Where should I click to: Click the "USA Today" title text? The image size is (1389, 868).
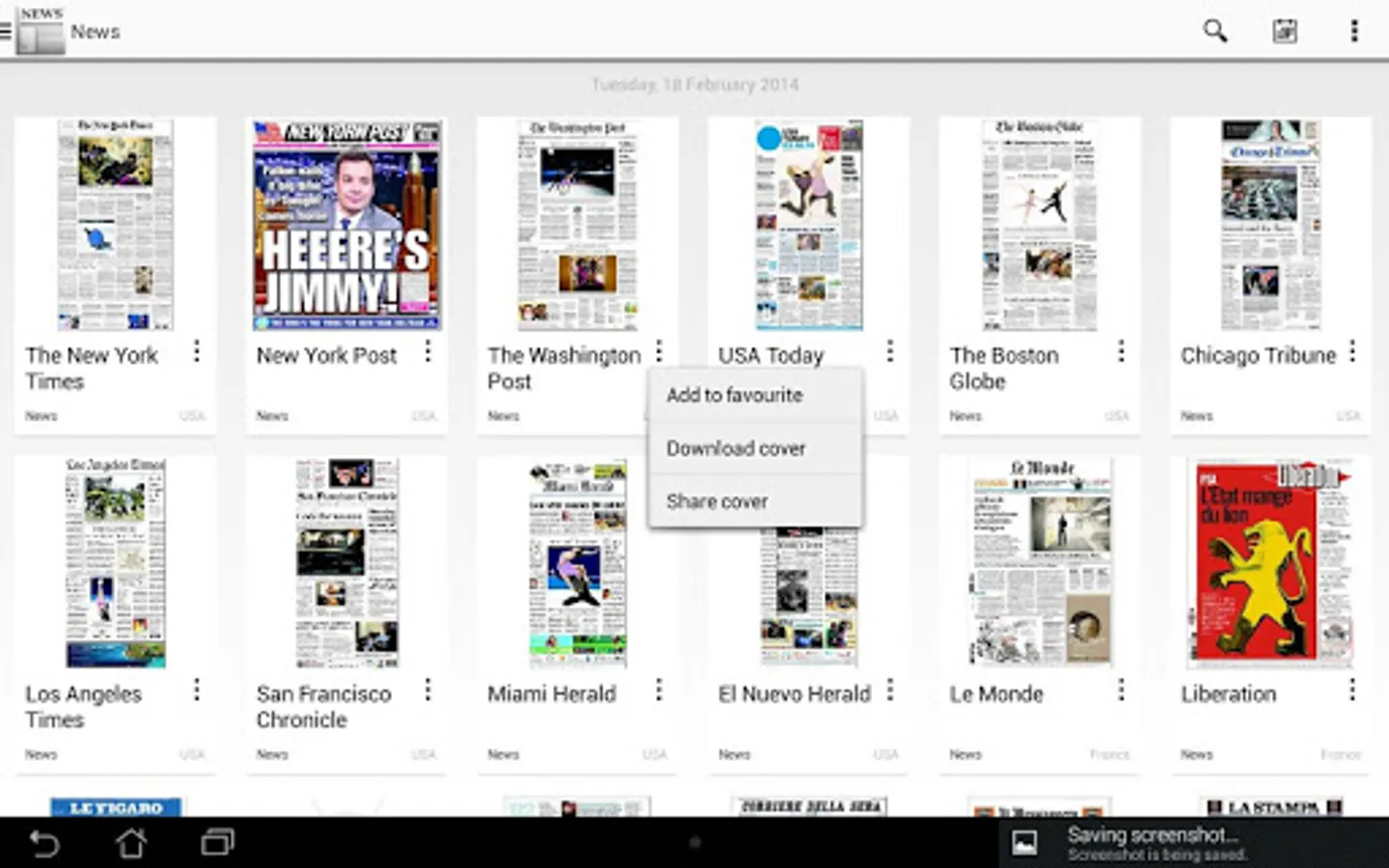point(772,356)
